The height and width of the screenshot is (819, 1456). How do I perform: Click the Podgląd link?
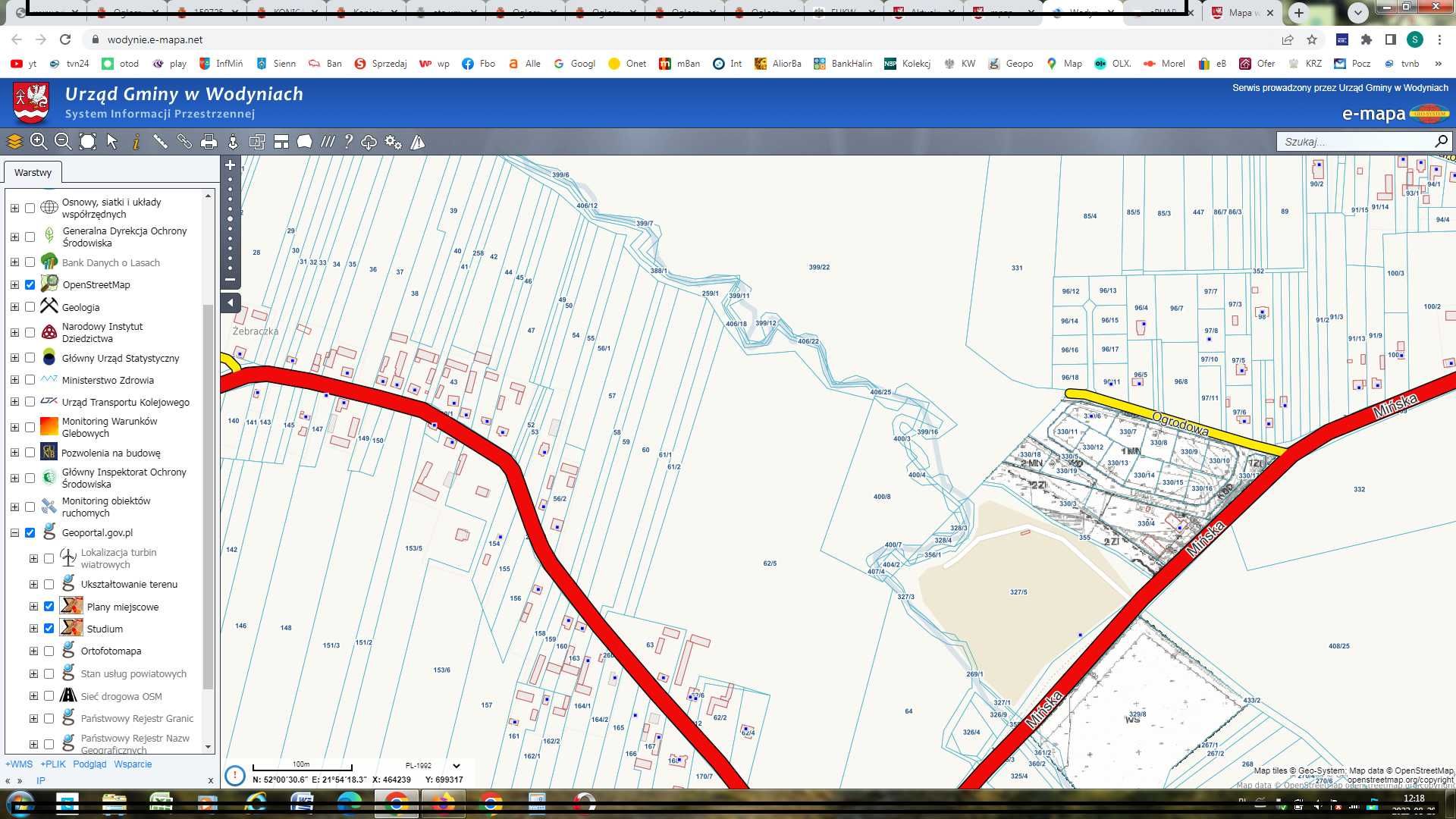point(89,764)
